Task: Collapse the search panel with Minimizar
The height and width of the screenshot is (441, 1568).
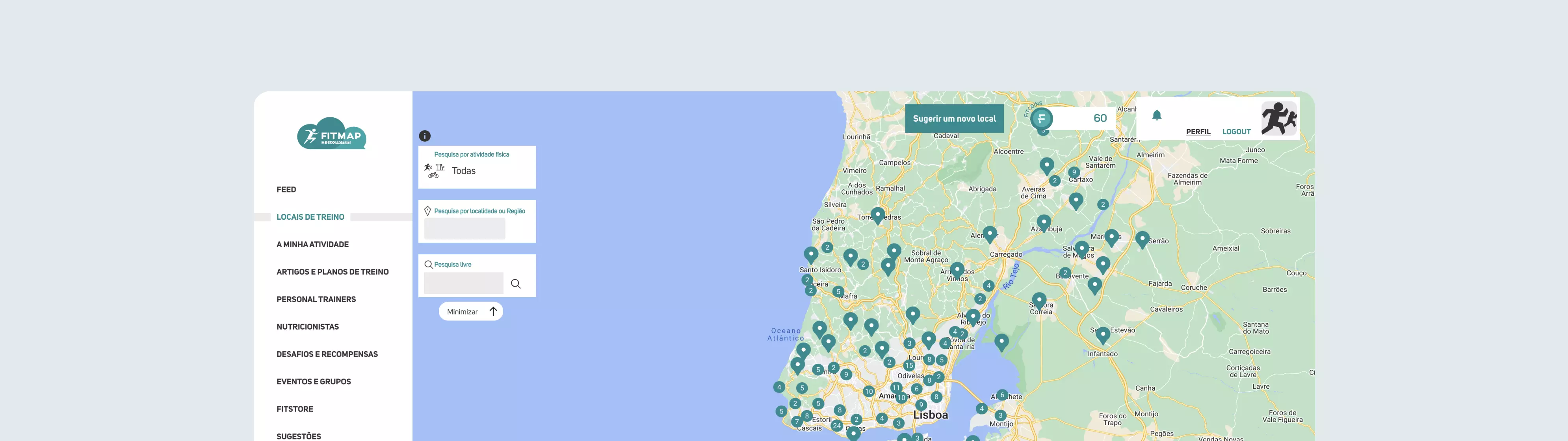Action: (470, 311)
